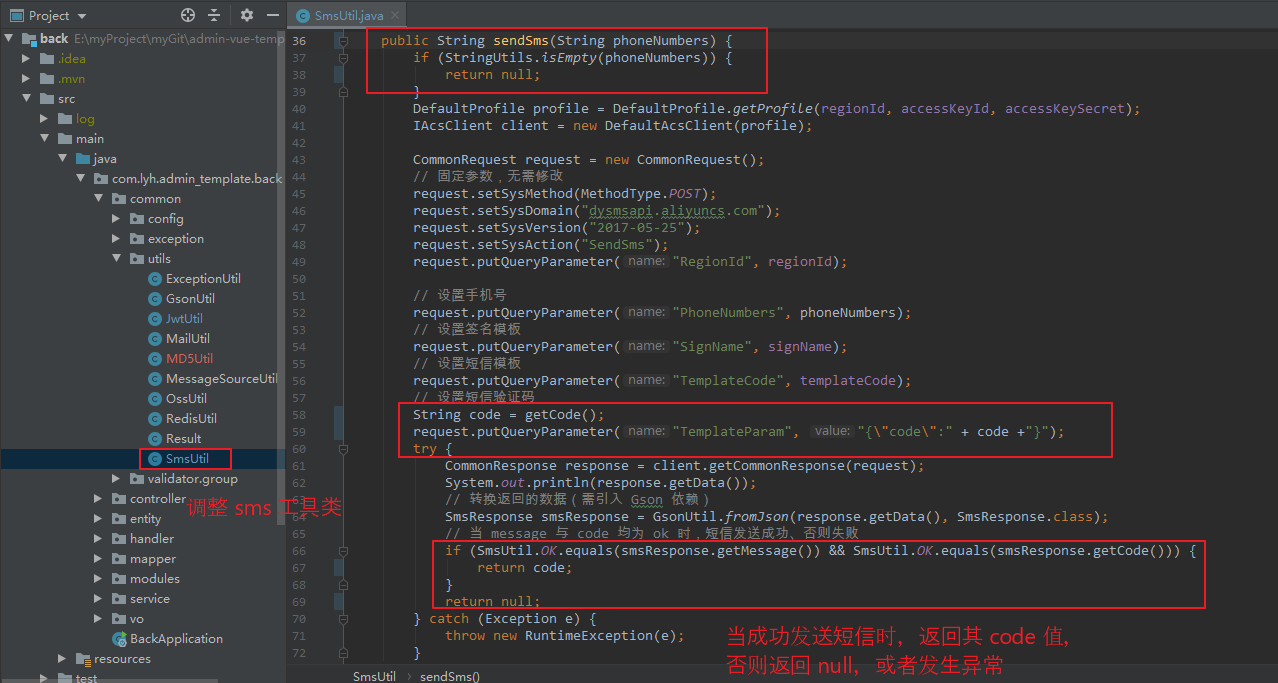Collapse the src folder arrow

coord(27,99)
